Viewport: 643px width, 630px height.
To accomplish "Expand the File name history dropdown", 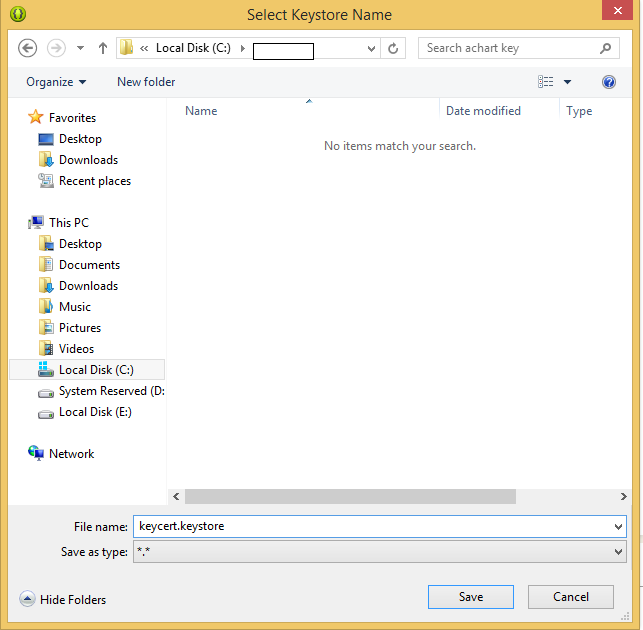I will tap(619, 526).
